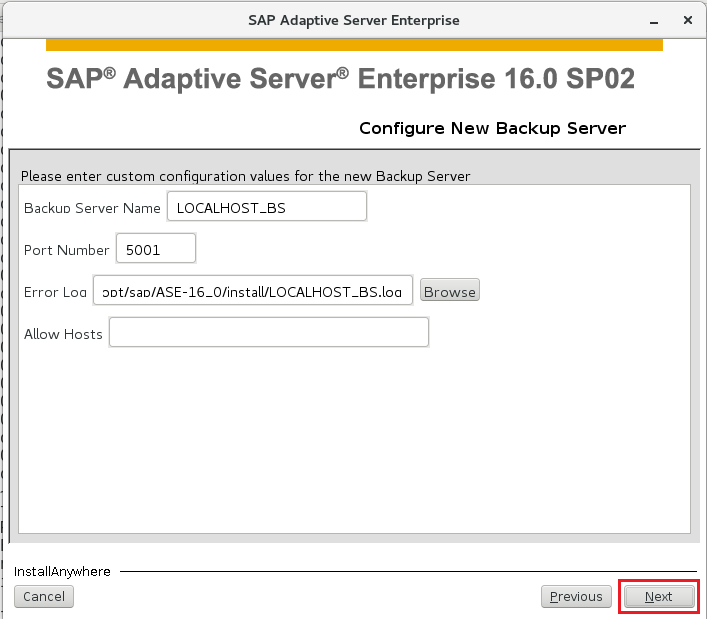This screenshot has width=707, height=619.
Task: Click the "Error Log" label
Action: click(55, 292)
